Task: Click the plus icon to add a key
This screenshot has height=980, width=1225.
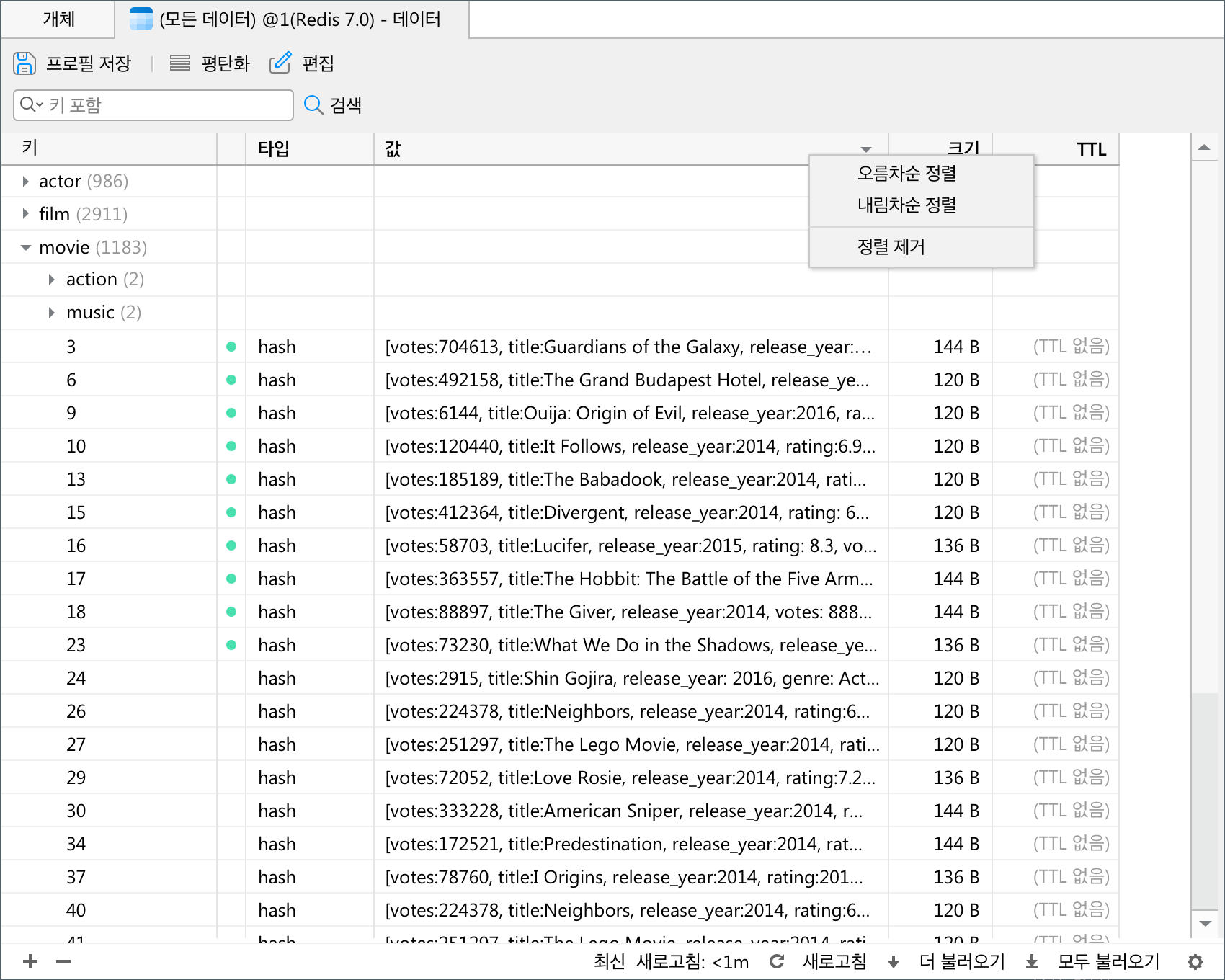Action: coord(30,961)
